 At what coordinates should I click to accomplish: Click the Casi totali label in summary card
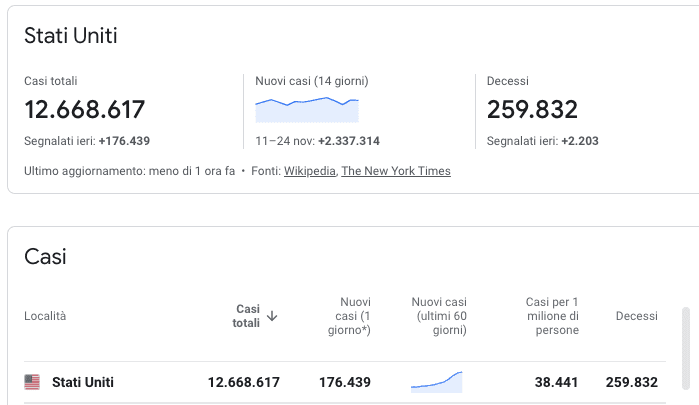[50, 81]
